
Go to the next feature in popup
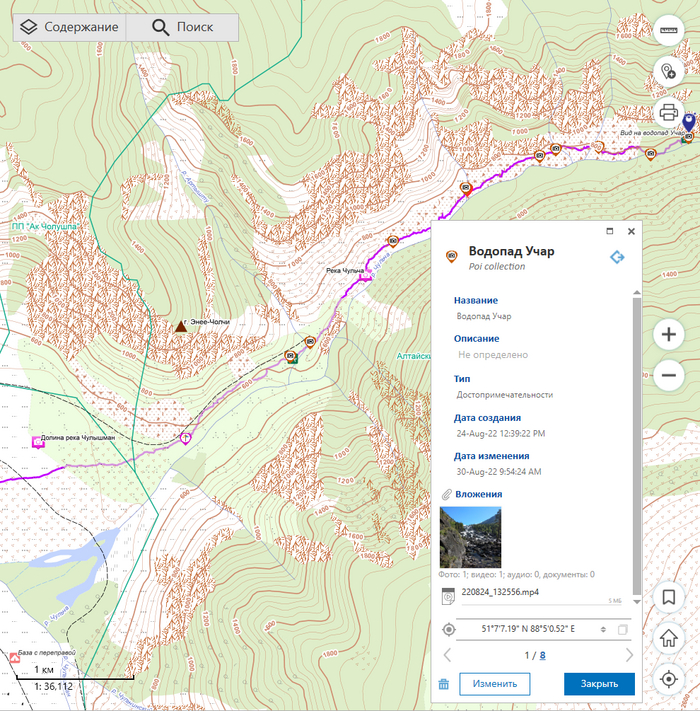coord(629,656)
